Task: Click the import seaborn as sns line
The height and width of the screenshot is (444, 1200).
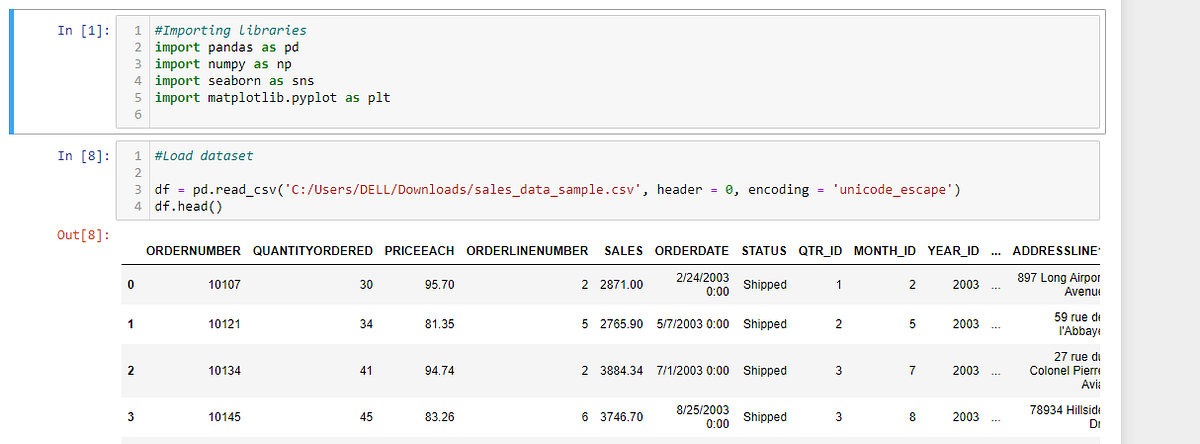Action: (235, 80)
